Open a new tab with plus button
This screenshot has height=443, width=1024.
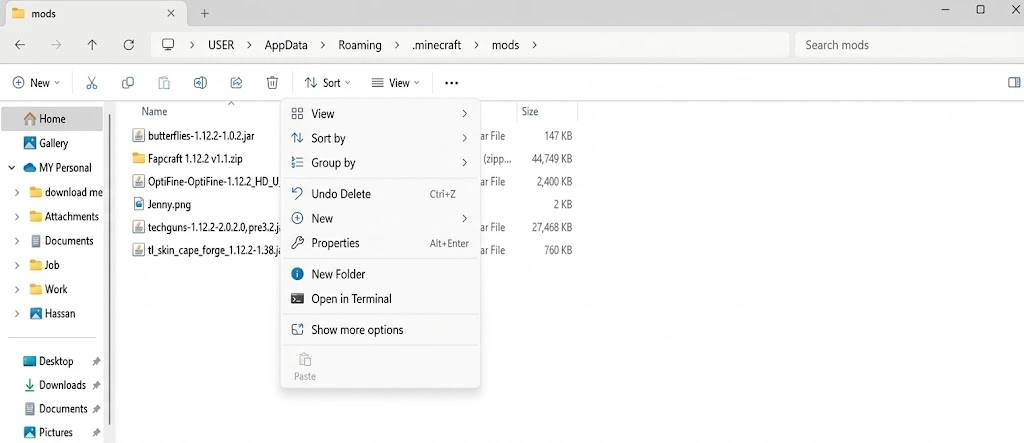click(x=204, y=13)
